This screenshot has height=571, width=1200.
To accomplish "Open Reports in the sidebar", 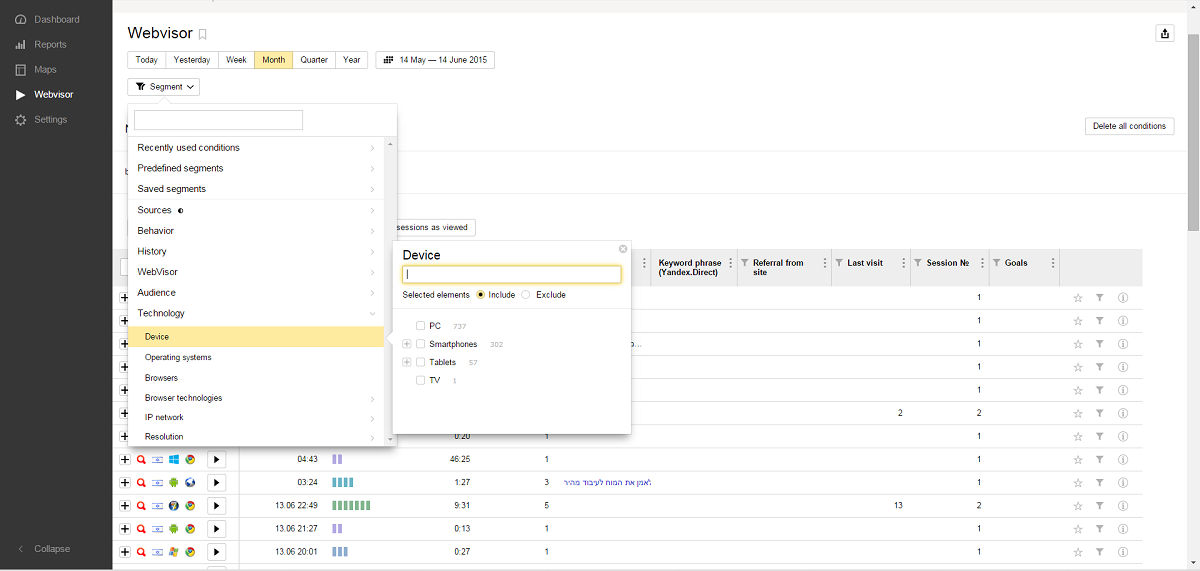I will 50,44.
